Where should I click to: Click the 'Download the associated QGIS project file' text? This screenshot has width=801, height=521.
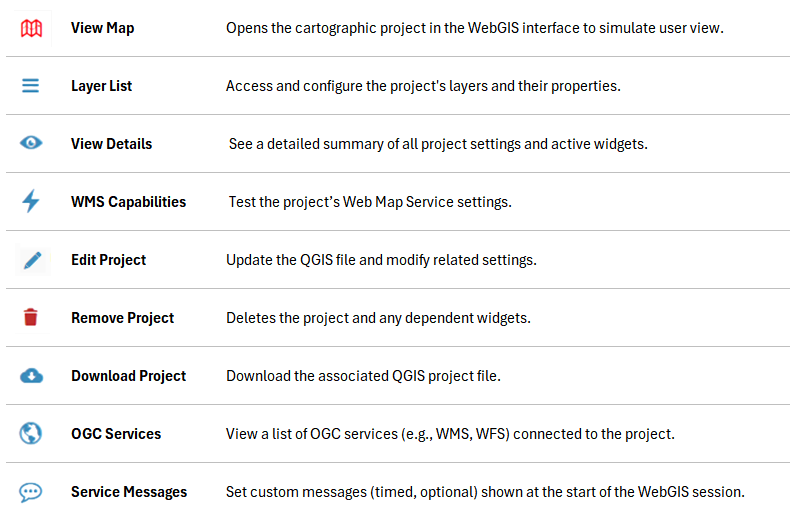tap(363, 376)
